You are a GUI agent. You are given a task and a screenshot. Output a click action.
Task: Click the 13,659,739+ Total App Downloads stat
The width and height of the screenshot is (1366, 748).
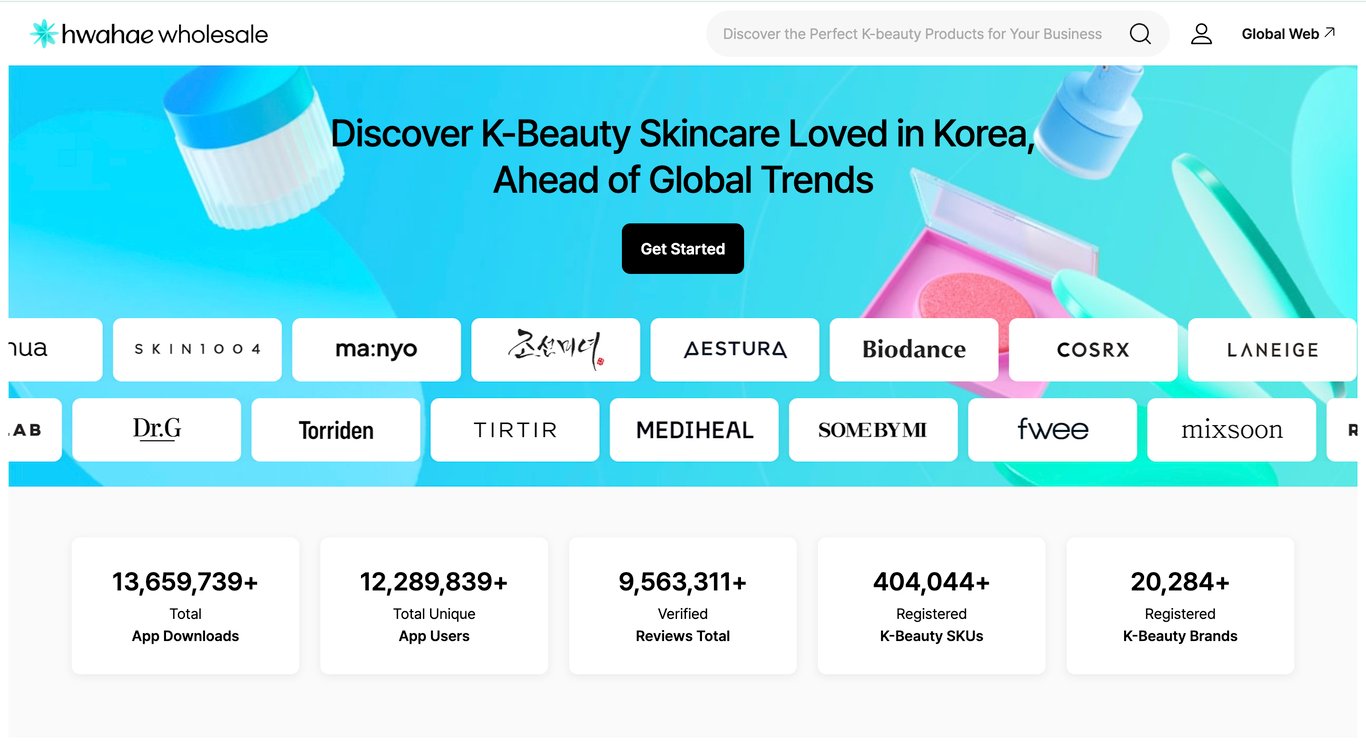point(185,606)
